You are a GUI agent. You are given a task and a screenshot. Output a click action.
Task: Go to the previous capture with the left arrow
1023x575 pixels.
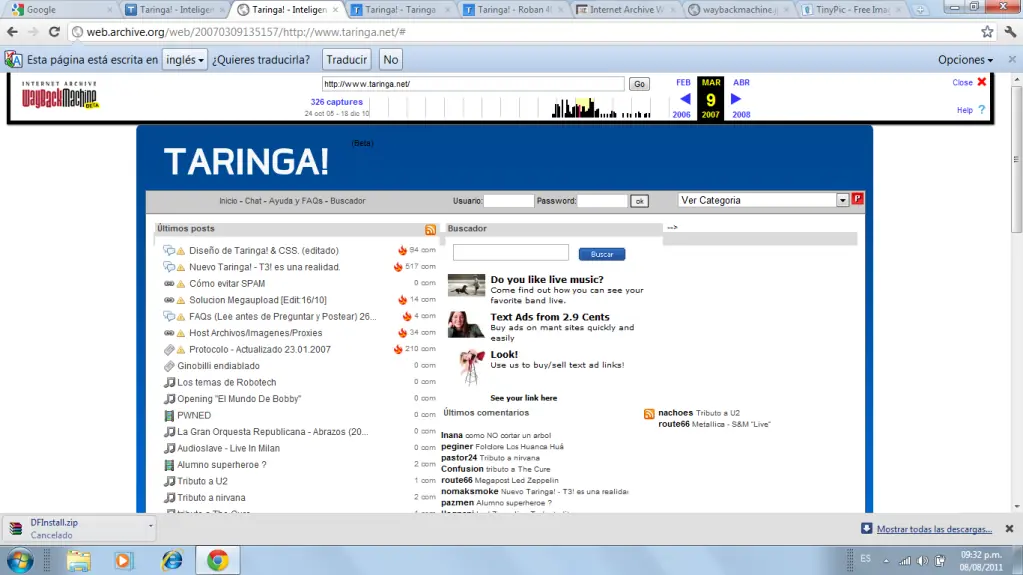[684, 99]
